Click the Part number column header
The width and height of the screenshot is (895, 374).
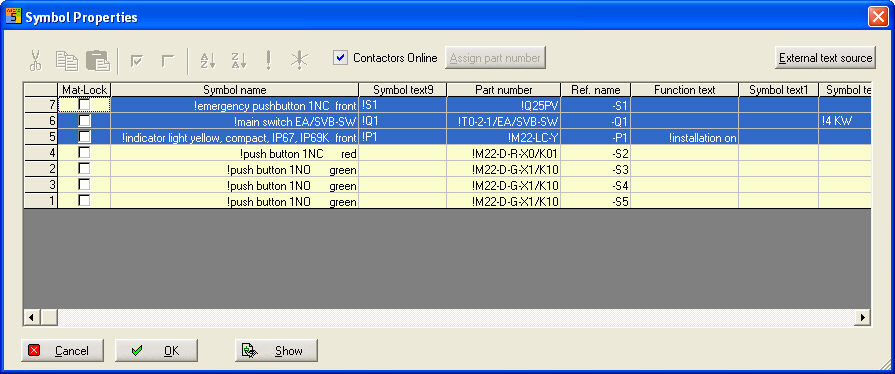point(503,90)
